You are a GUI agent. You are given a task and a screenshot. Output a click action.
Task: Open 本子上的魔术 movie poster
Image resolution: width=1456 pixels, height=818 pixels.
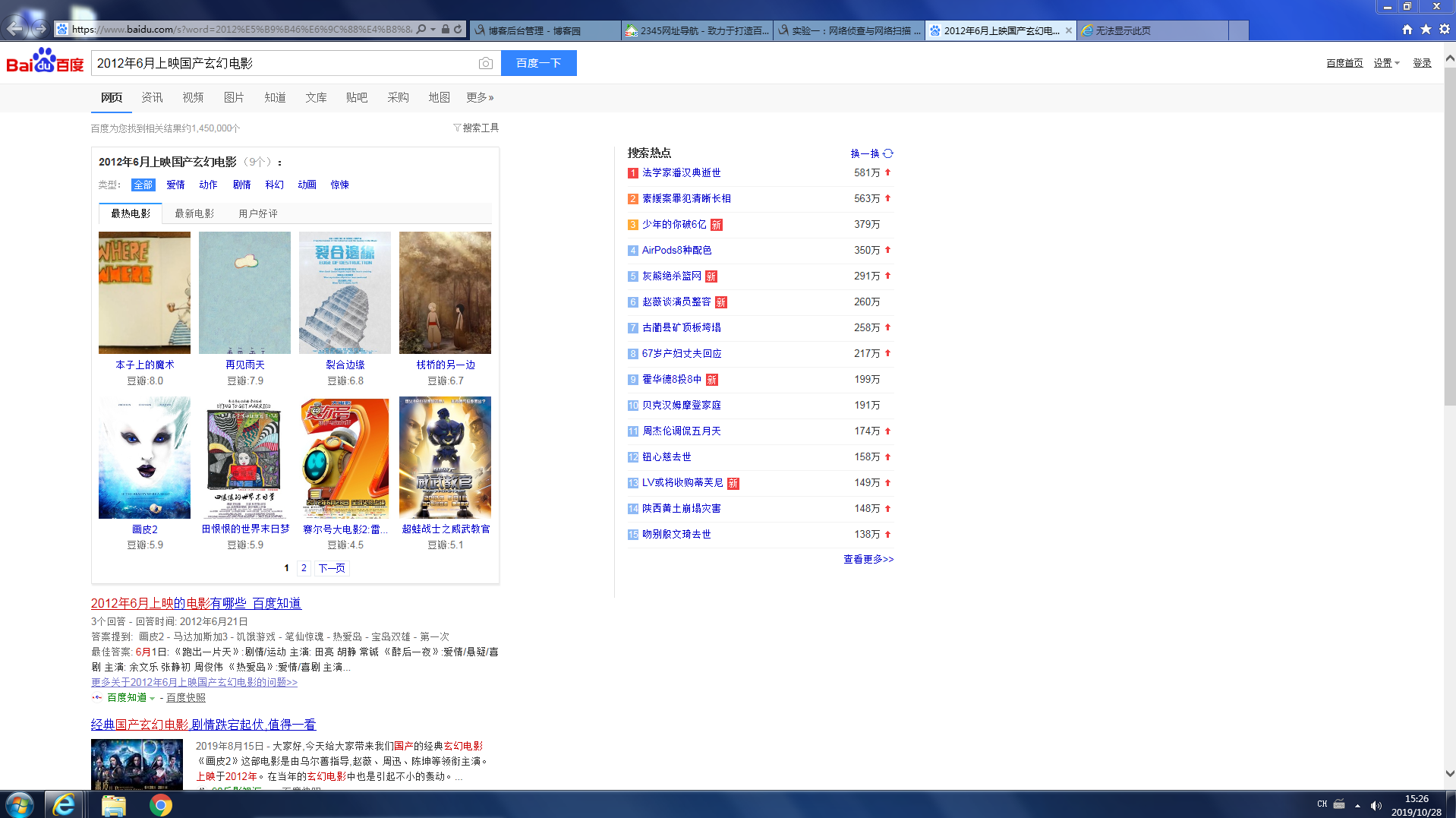(144, 293)
